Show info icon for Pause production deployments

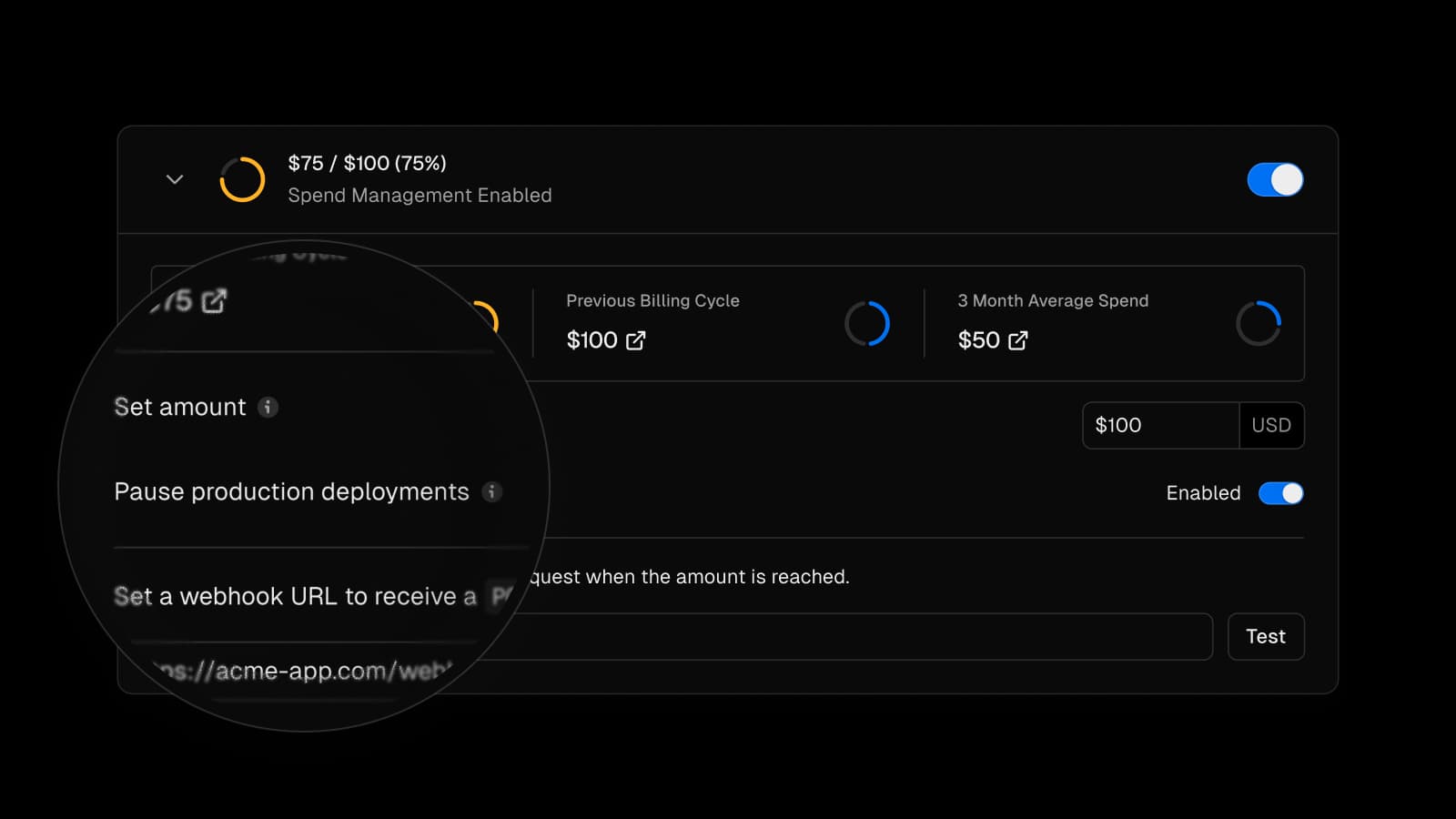(x=491, y=491)
